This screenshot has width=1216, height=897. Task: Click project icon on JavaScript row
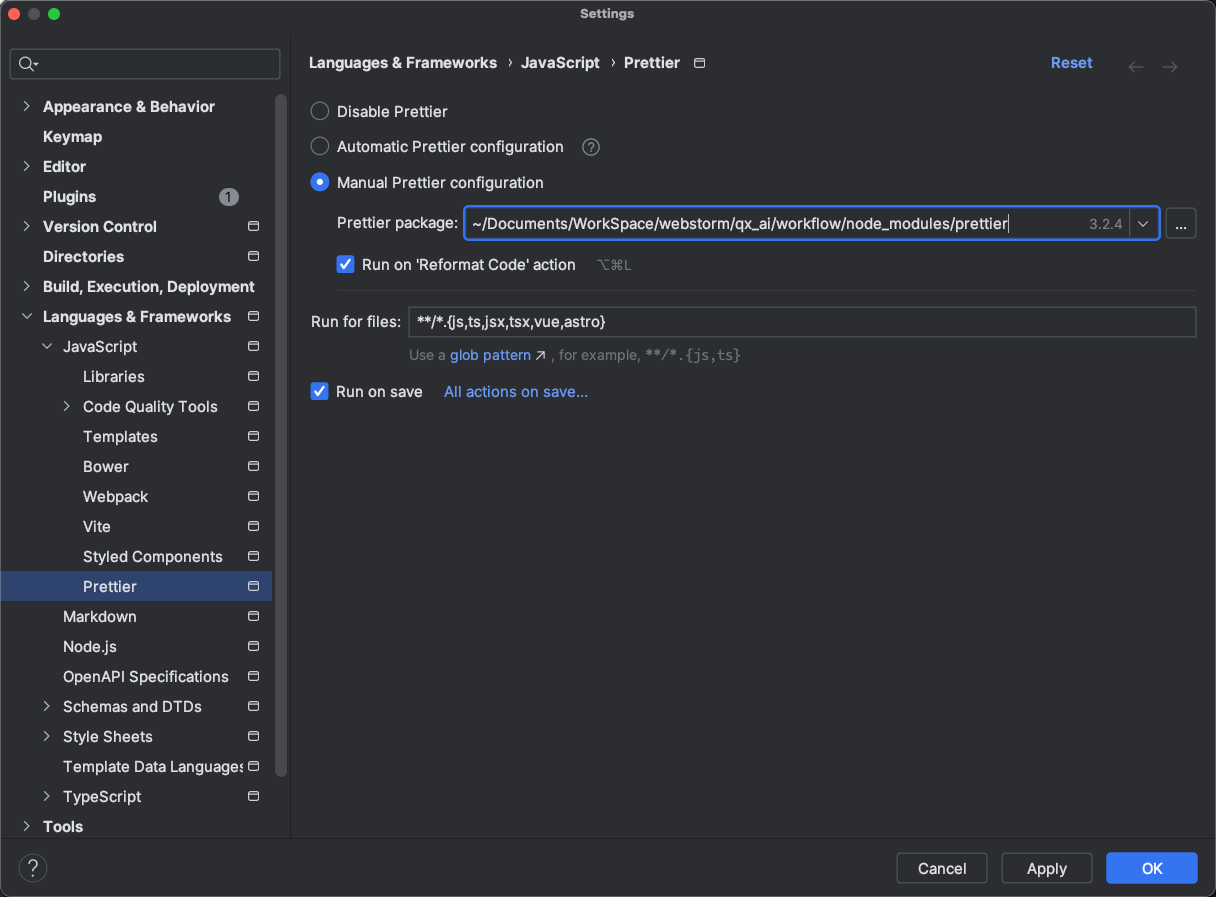point(253,347)
